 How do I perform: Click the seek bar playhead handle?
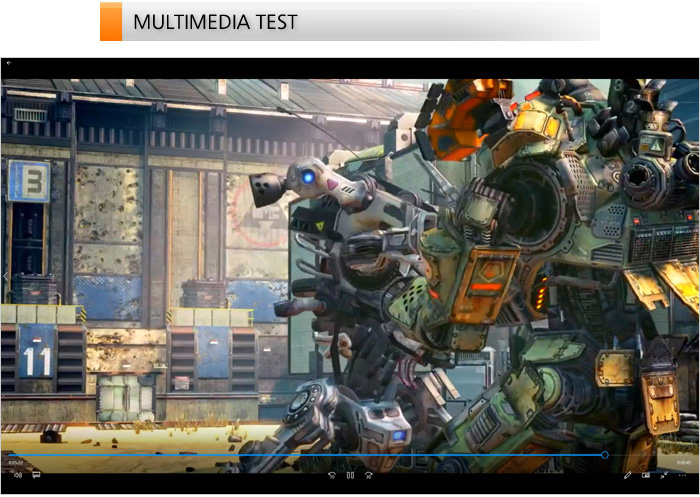coord(604,455)
